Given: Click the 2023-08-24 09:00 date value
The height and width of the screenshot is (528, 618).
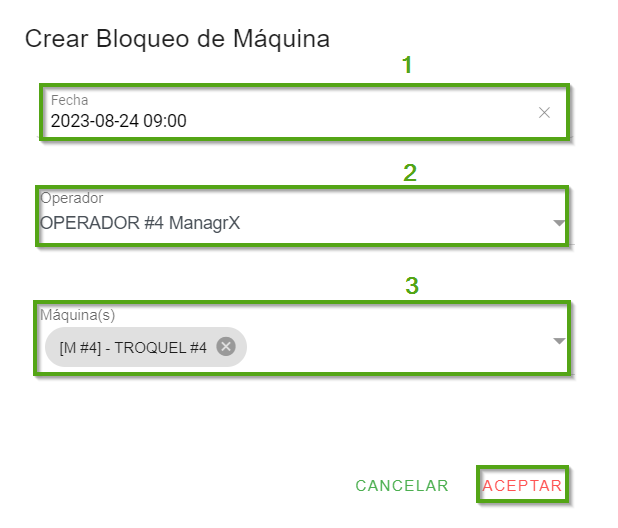Looking at the screenshot, I should point(118,121).
